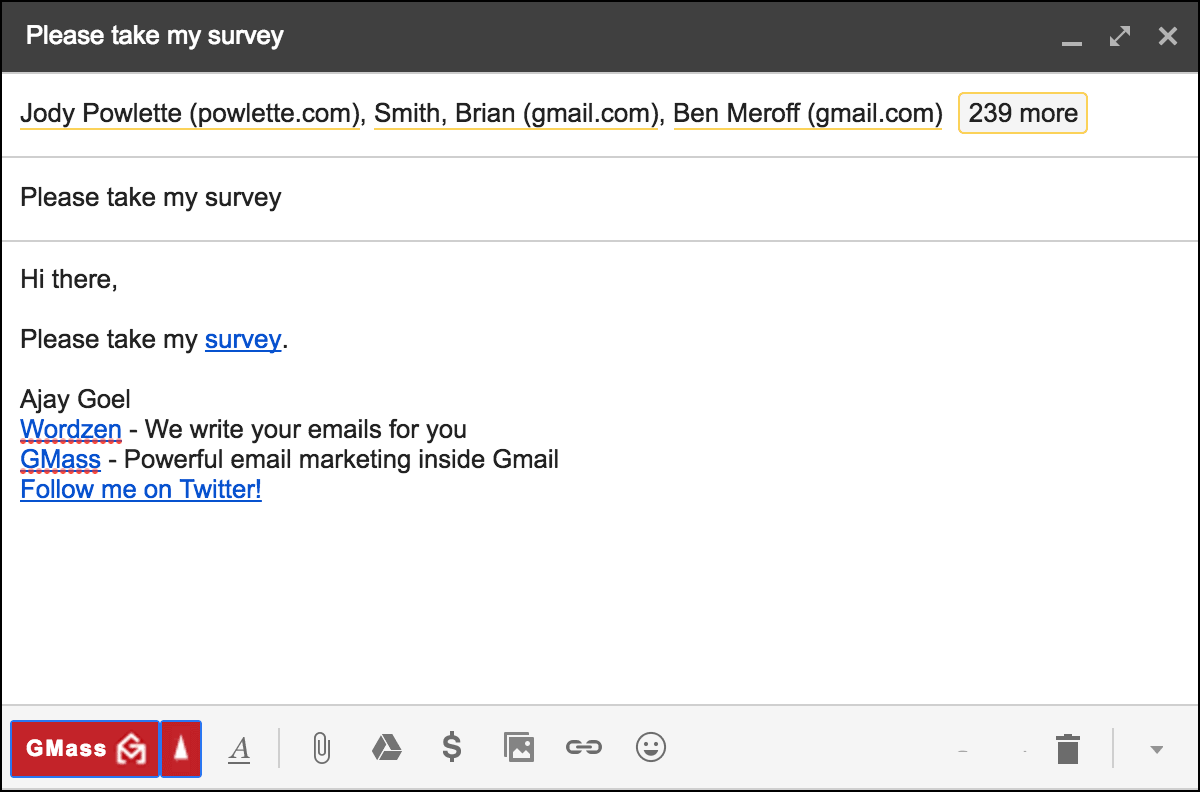Click the send money dollar icon

click(452, 747)
